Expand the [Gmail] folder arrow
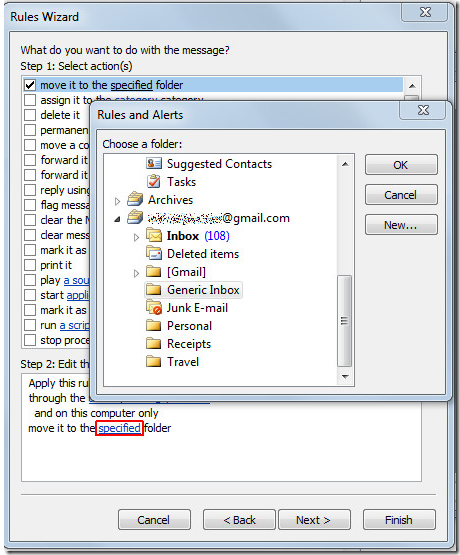Viewport: 460px width, 555px height. pyautogui.click(x=136, y=273)
